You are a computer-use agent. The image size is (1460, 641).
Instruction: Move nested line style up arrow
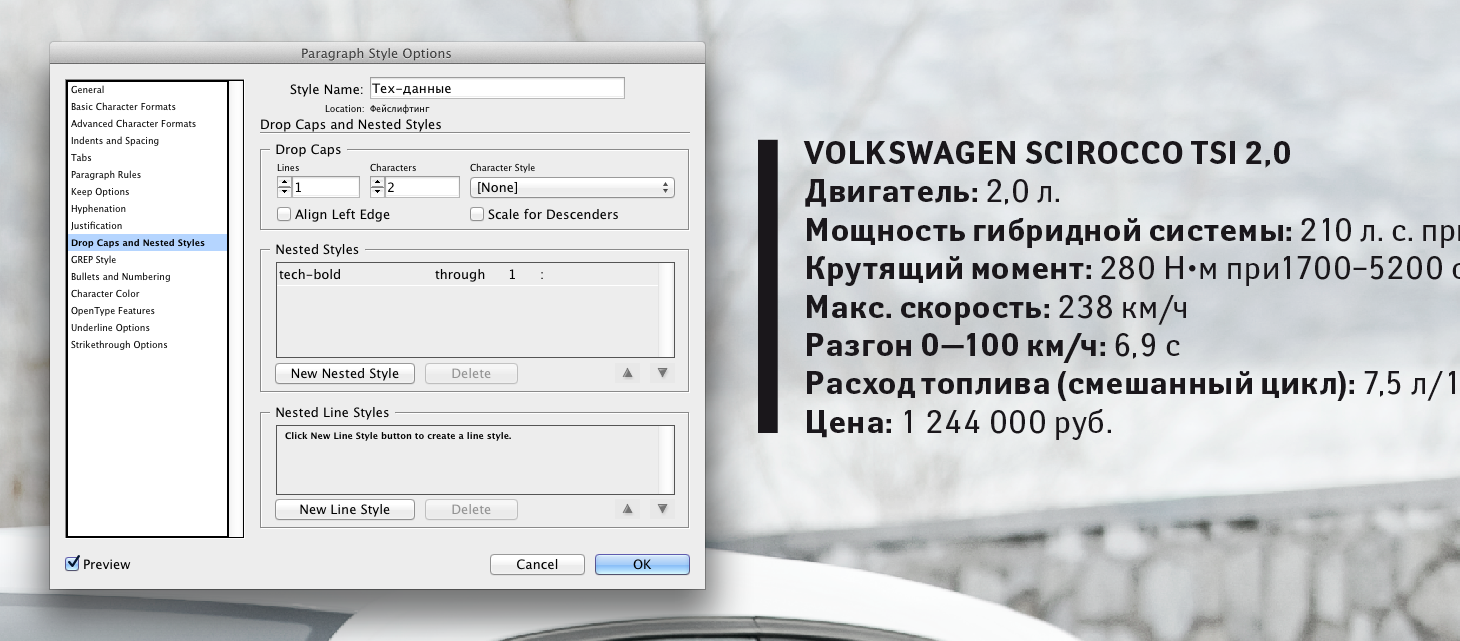pos(628,509)
